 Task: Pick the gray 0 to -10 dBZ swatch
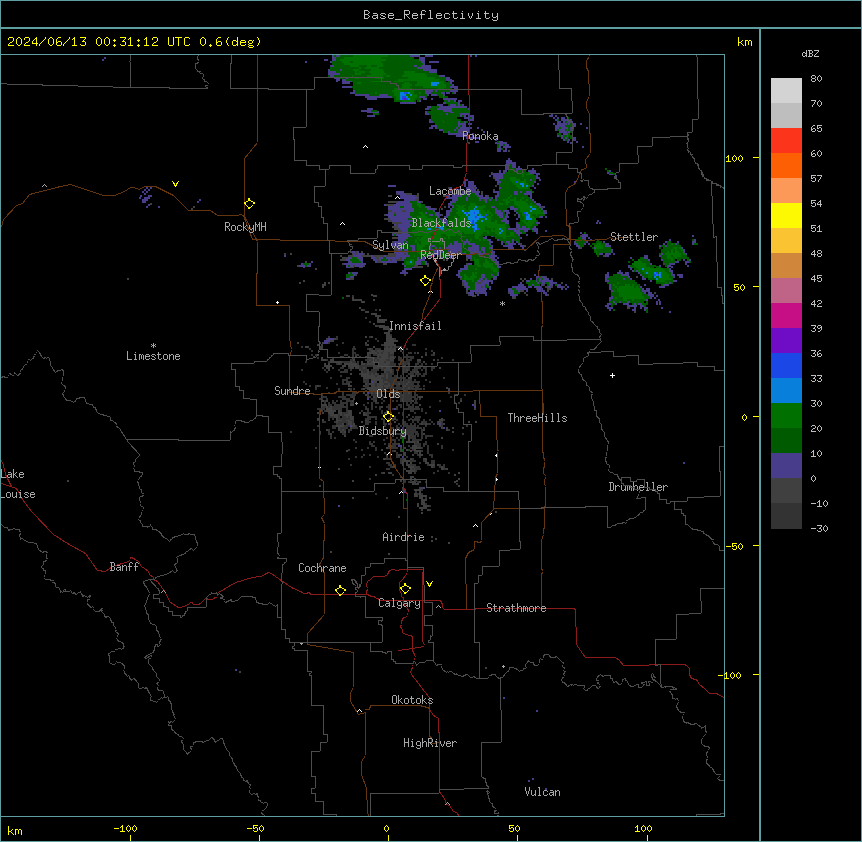pyautogui.click(x=786, y=491)
